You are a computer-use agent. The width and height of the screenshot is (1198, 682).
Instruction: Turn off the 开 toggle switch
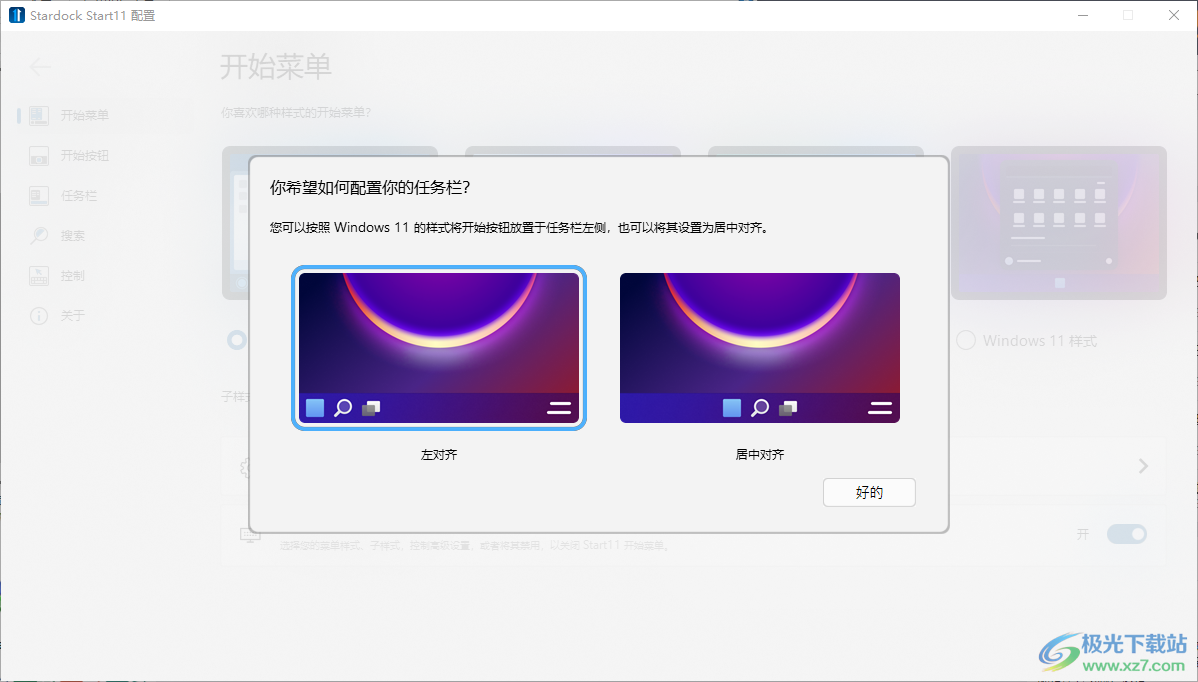tap(1127, 534)
